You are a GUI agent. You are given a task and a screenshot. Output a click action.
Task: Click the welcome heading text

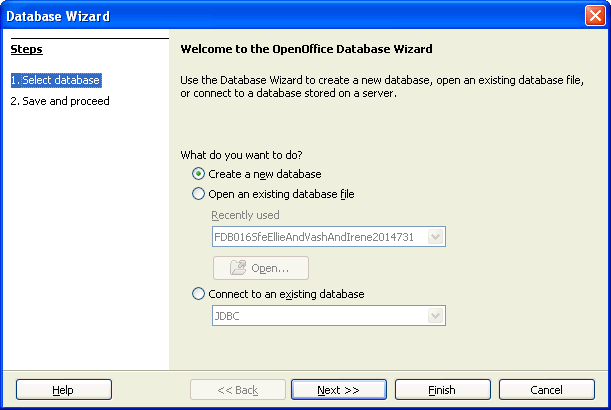click(306, 49)
